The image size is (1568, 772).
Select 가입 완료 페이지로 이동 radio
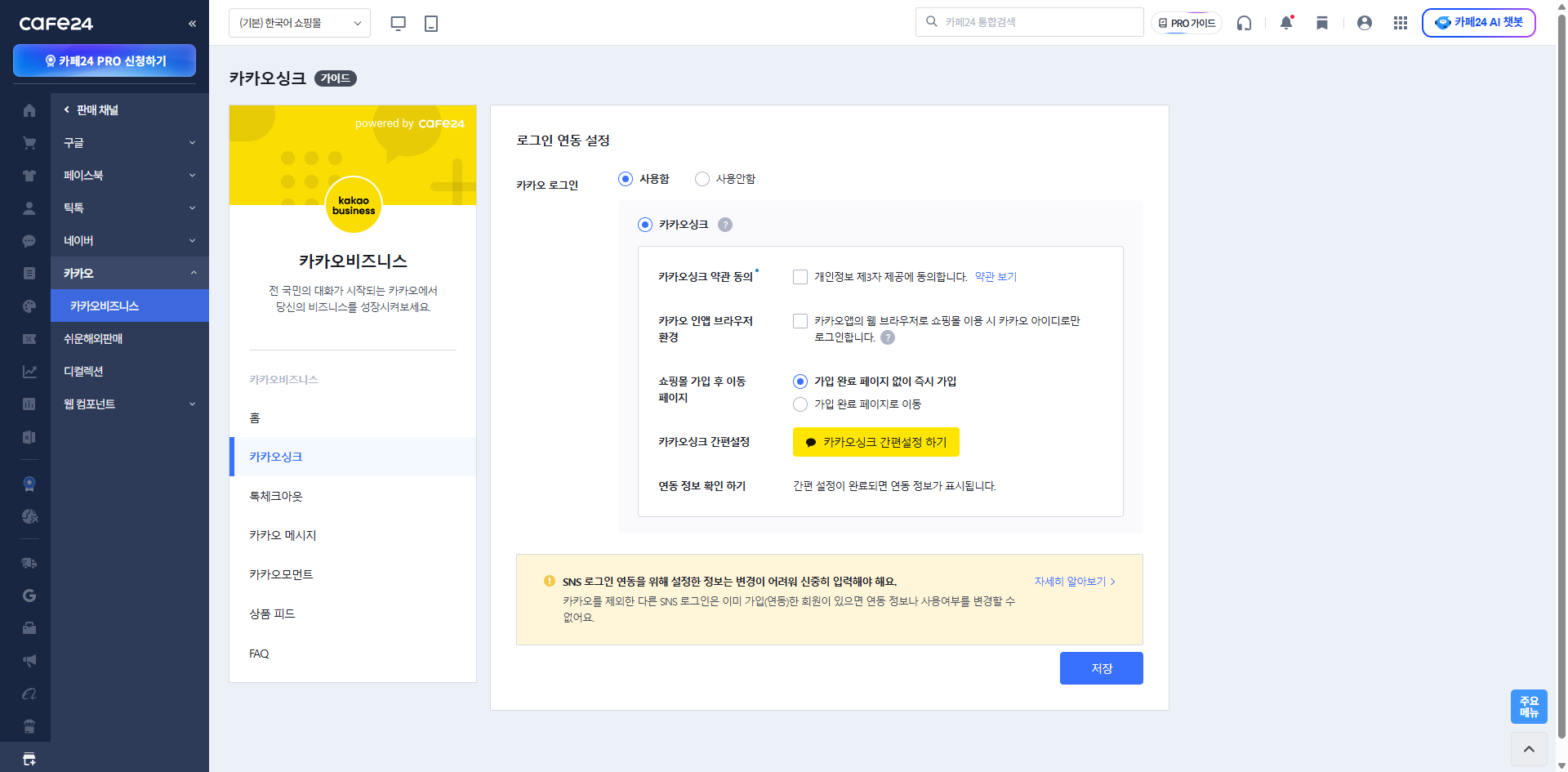coord(800,404)
